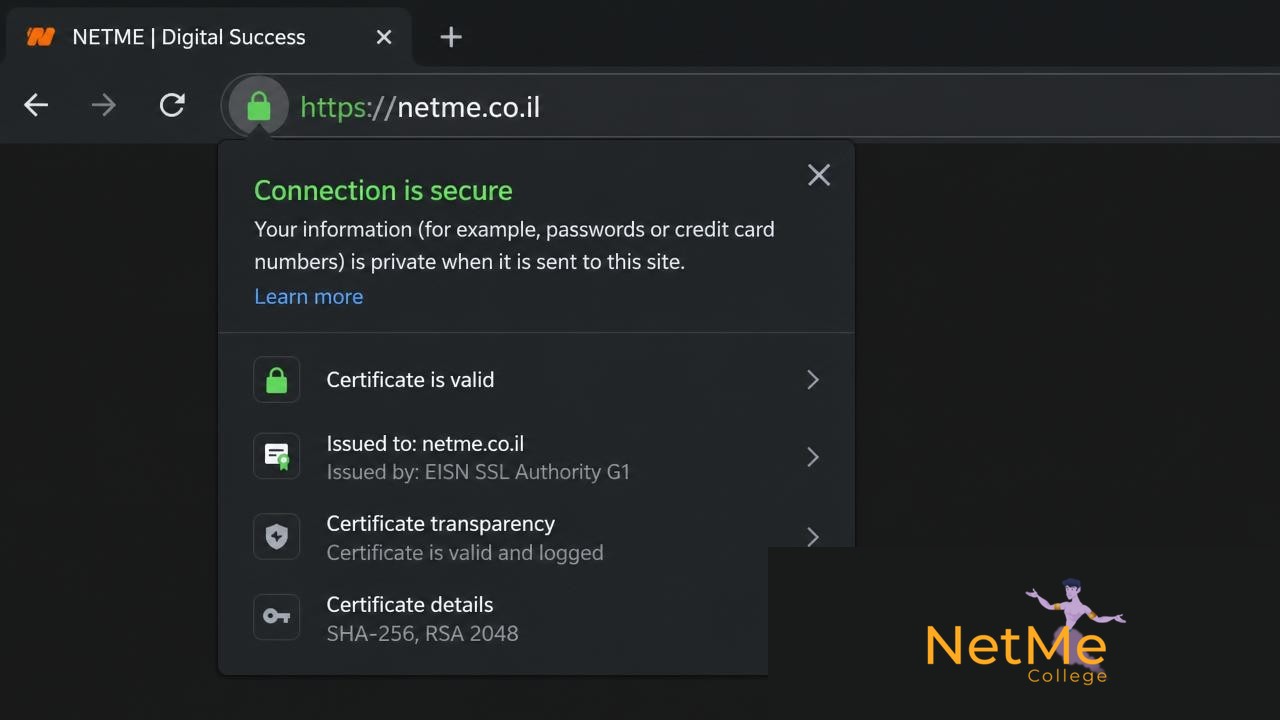Expand the Issued to netme.co.il row
The width and height of the screenshot is (1280, 720).
pyautogui.click(x=813, y=457)
